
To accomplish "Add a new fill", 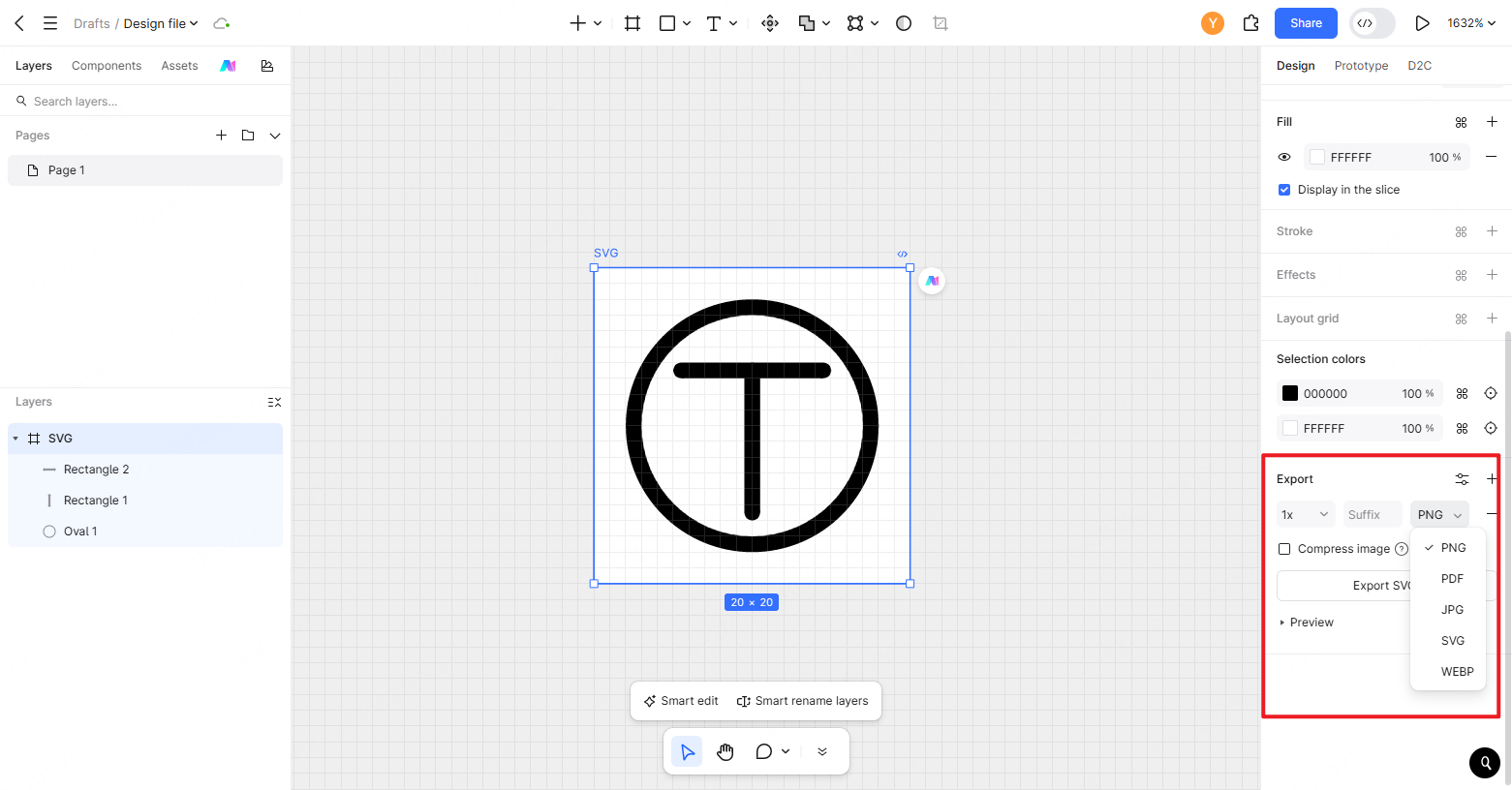I will 1492,122.
